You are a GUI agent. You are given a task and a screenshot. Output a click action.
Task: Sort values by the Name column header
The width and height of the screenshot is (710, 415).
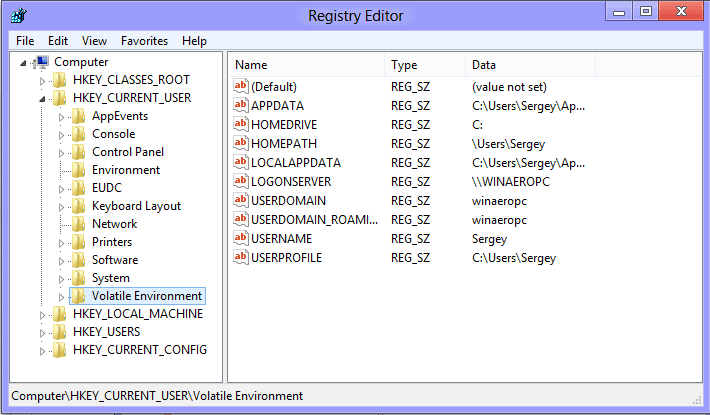click(307, 65)
